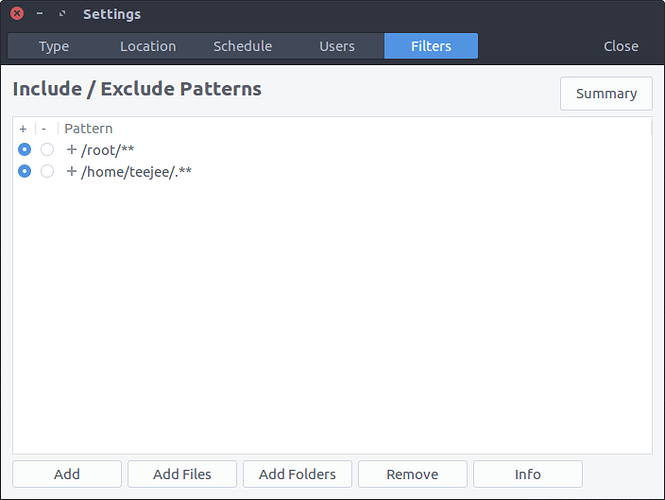Select the /root/** pattern row
The width and height of the screenshot is (665, 500).
[332, 150]
